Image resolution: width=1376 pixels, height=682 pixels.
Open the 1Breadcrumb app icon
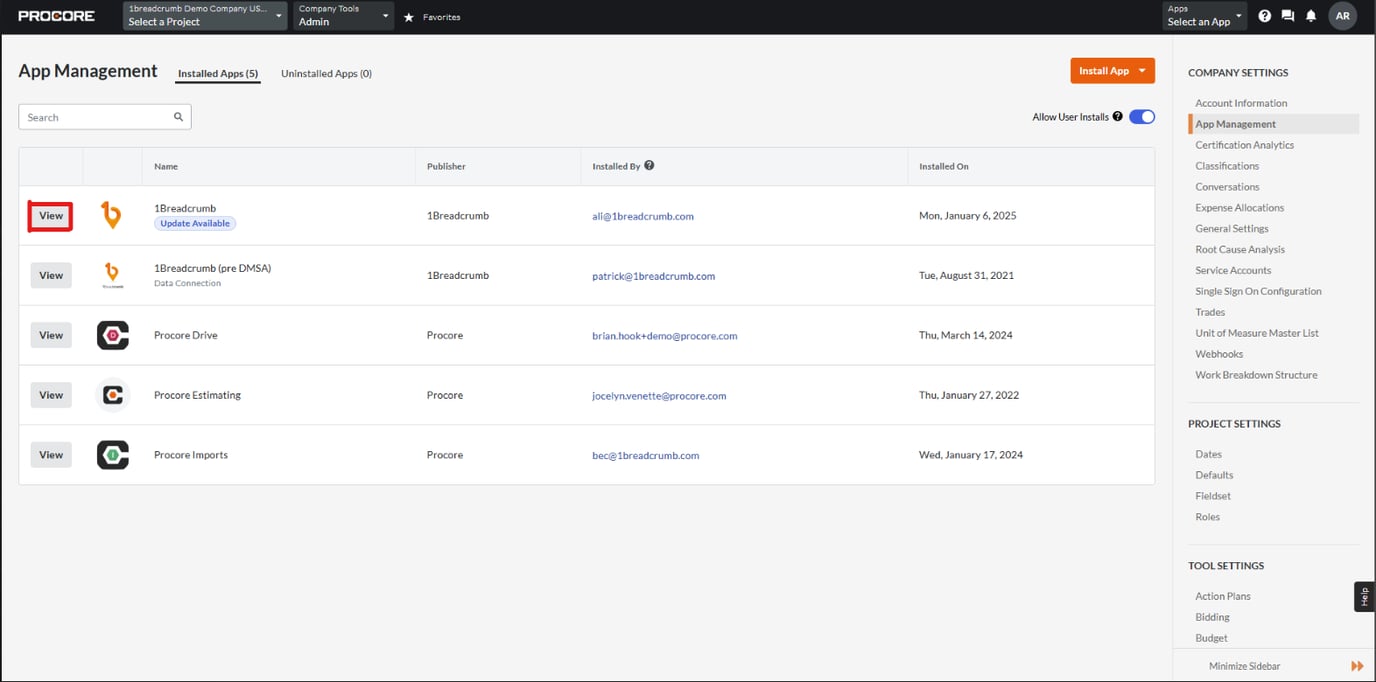(x=111, y=215)
